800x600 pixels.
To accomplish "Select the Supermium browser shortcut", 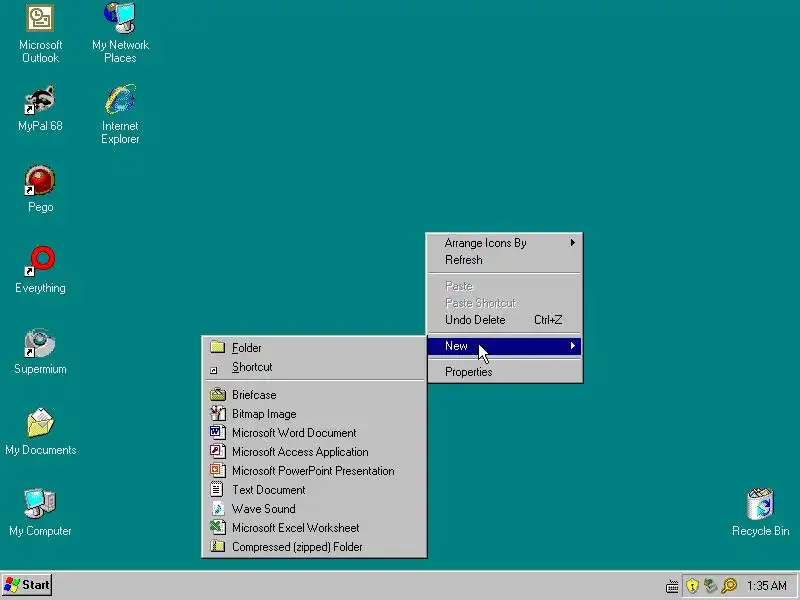I will pyautogui.click(x=40, y=343).
